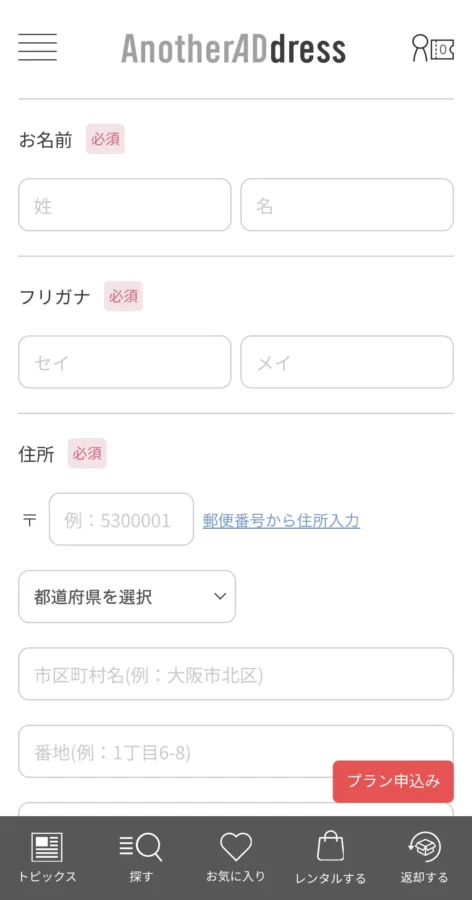Screen dimensions: 472x900
Task: Open the hamburger menu
Action: [x=37, y=48]
